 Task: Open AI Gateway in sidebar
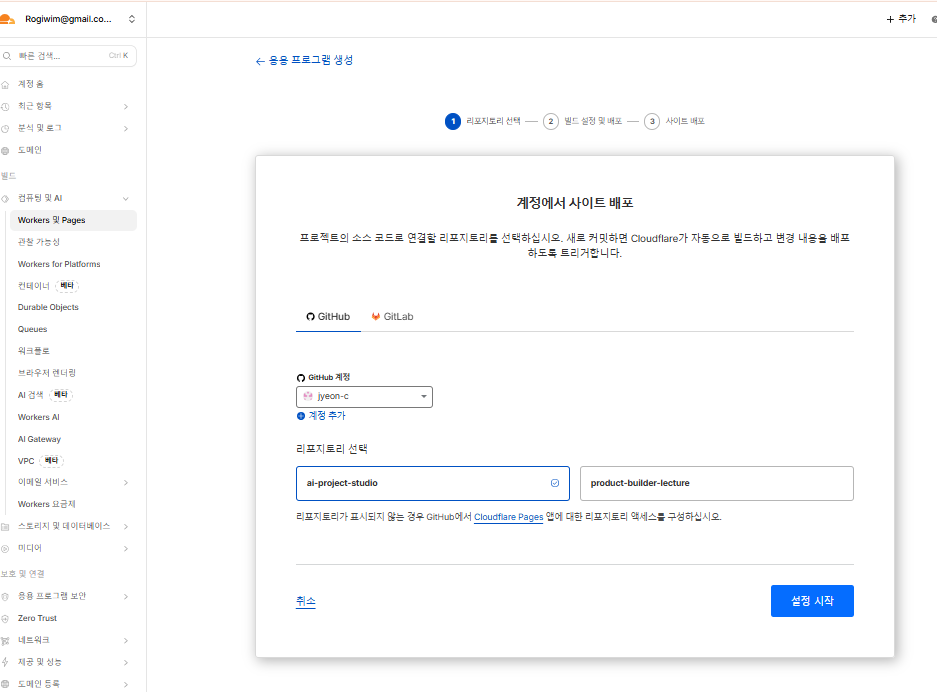(x=39, y=439)
